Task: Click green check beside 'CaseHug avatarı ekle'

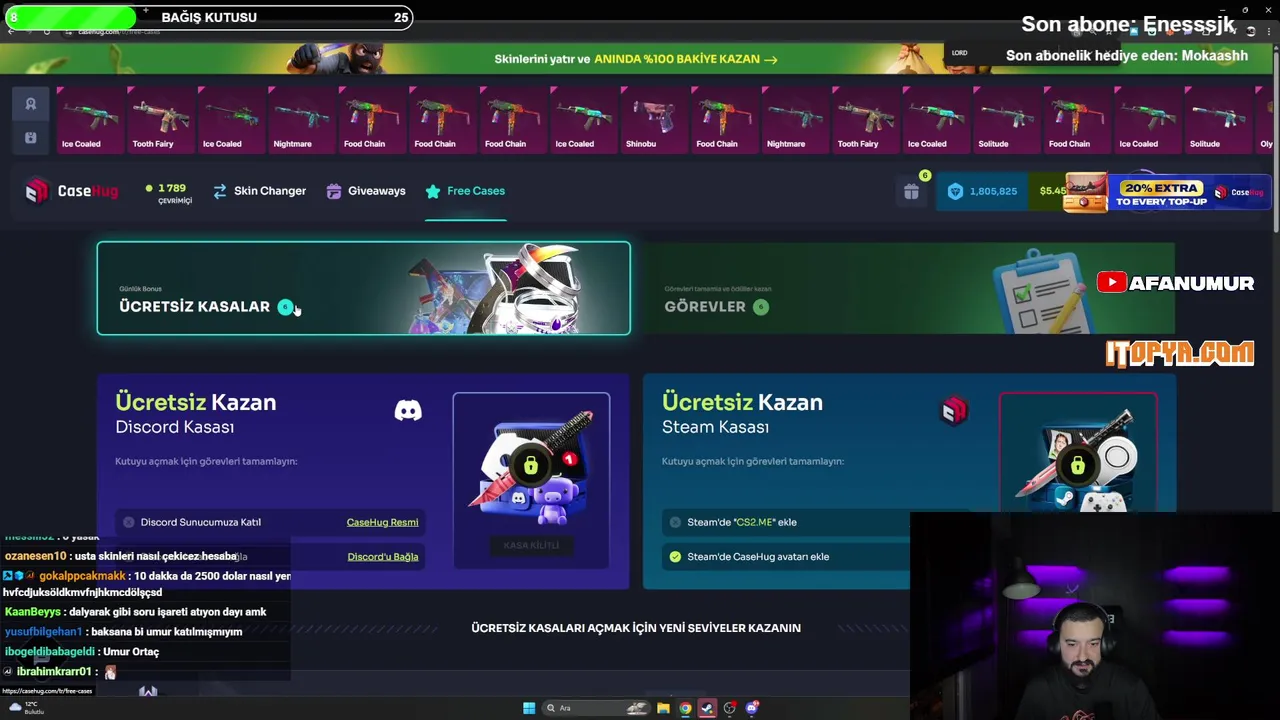Action: pyautogui.click(x=675, y=557)
